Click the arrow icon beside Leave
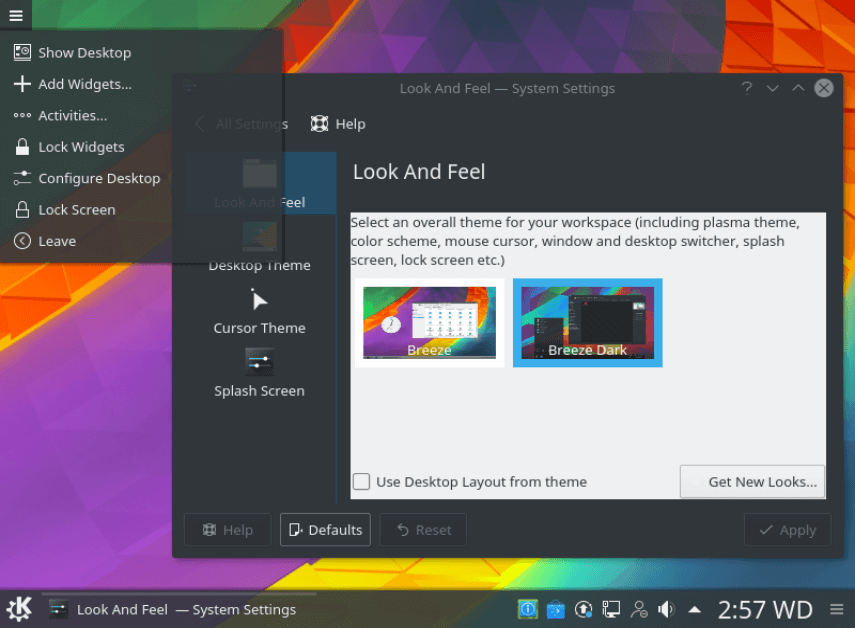The width and height of the screenshot is (855, 628). point(22,241)
